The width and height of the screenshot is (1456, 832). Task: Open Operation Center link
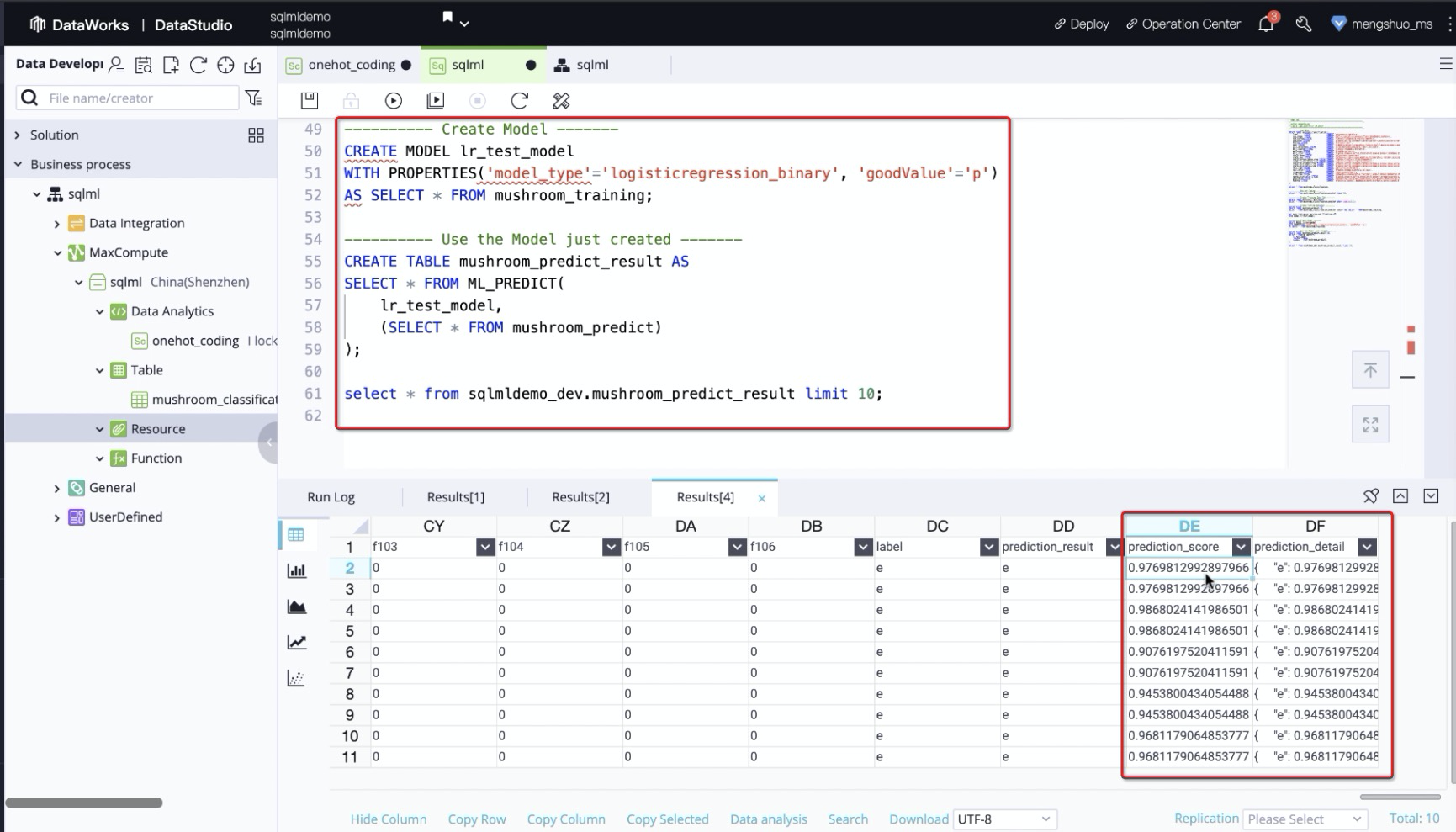pyautogui.click(x=1183, y=24)
